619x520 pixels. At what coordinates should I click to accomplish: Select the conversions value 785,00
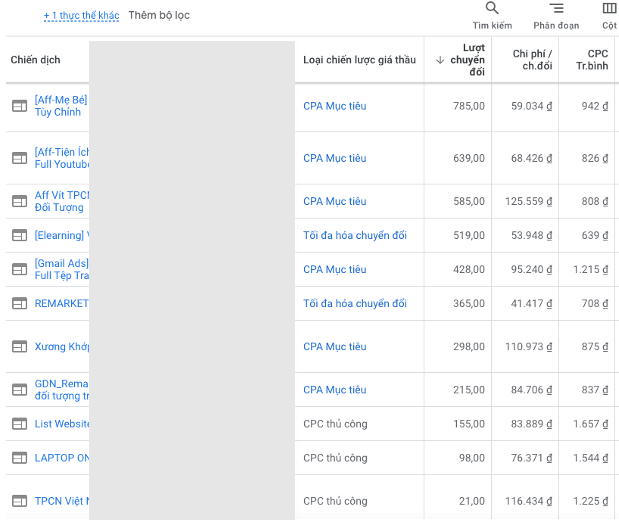pos(469,106)
